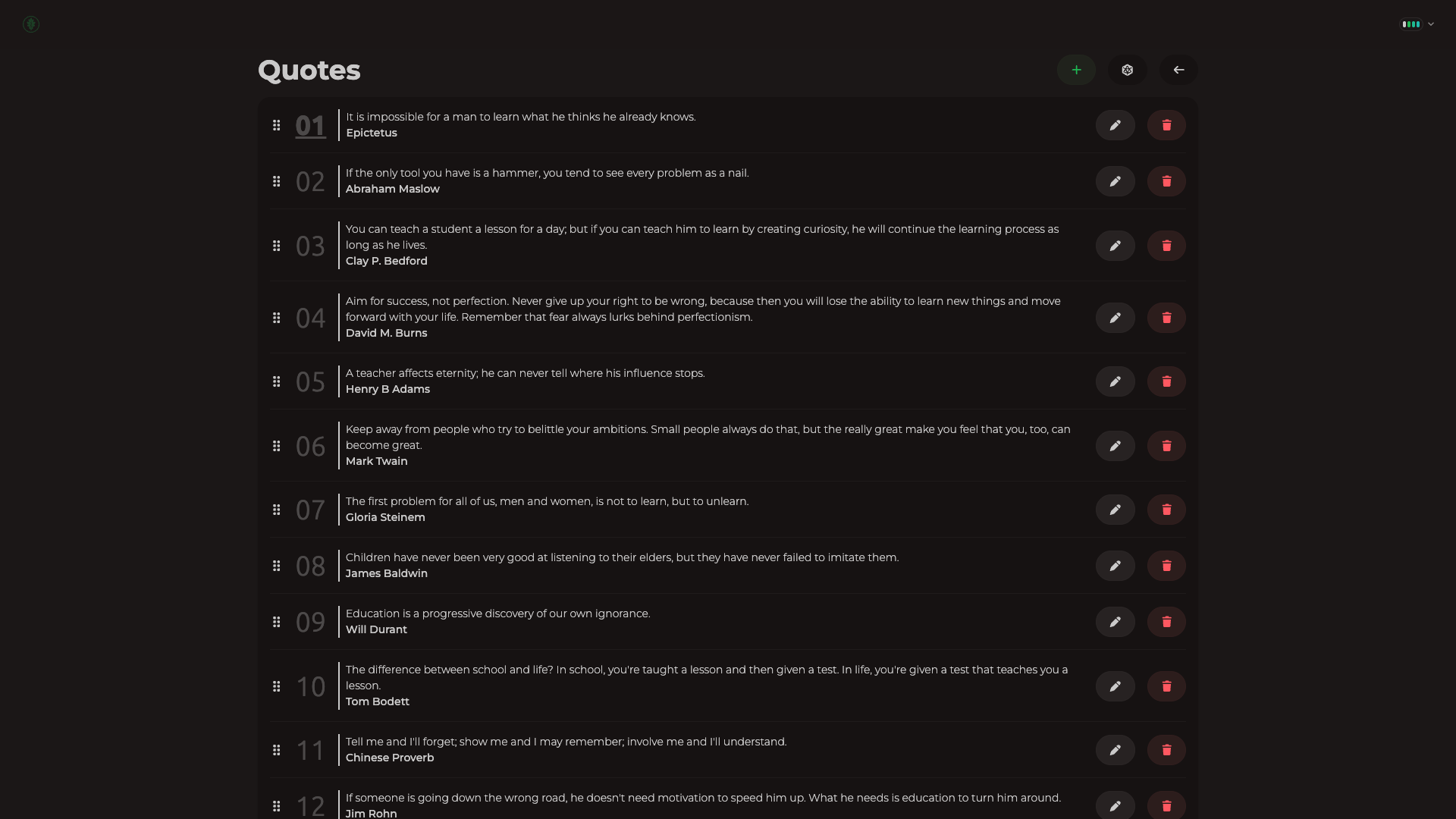Go back using the left arrow button
The width and height of the screenshot is (1456, 819).
point(1178,70)
